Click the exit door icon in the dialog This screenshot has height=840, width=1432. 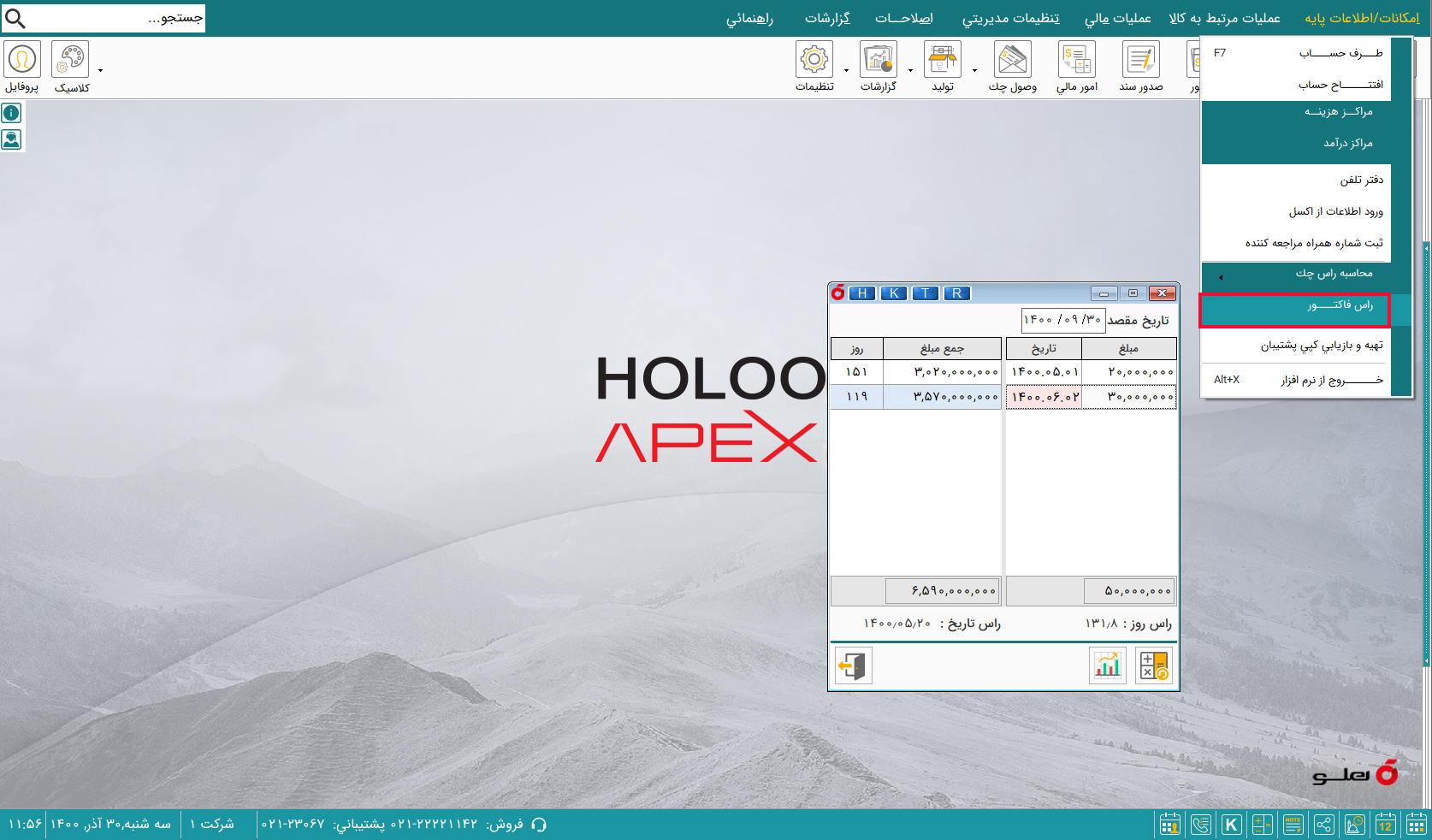[x=853, y=665]
